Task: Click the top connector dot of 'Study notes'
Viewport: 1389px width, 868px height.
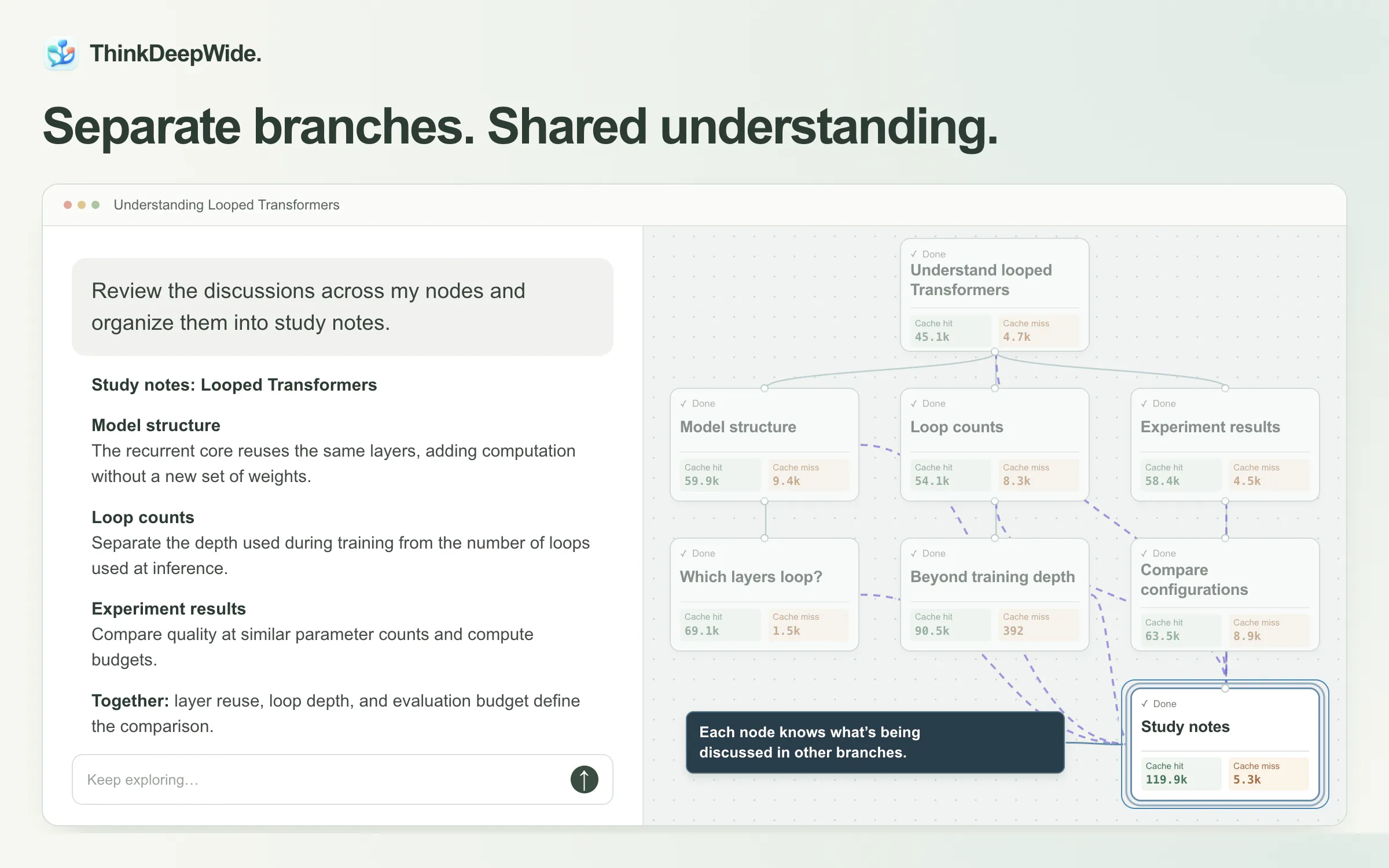Action: pyautogui.click(x=1225, y=688)
